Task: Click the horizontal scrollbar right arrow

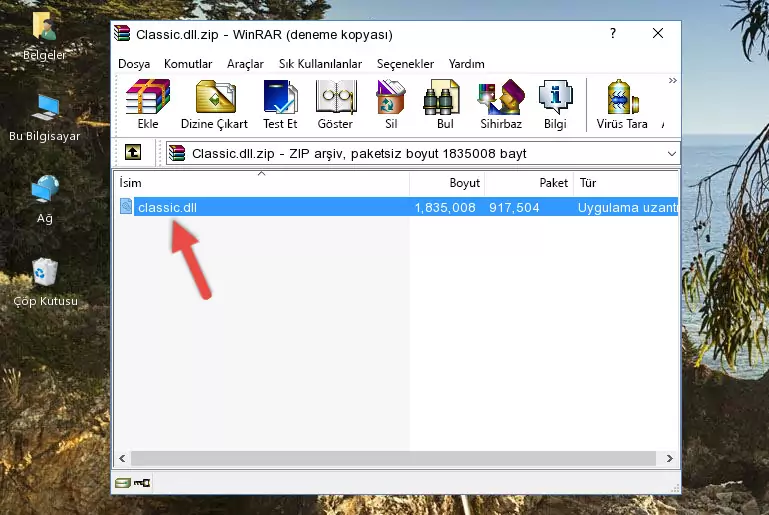Action: coord(669,459)
